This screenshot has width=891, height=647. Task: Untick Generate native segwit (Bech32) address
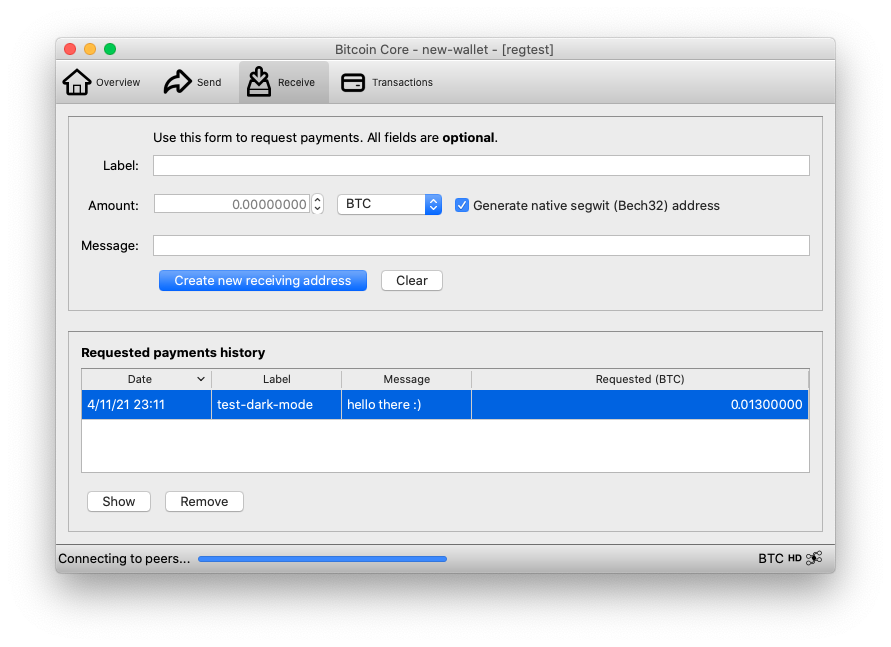point(462,205)
